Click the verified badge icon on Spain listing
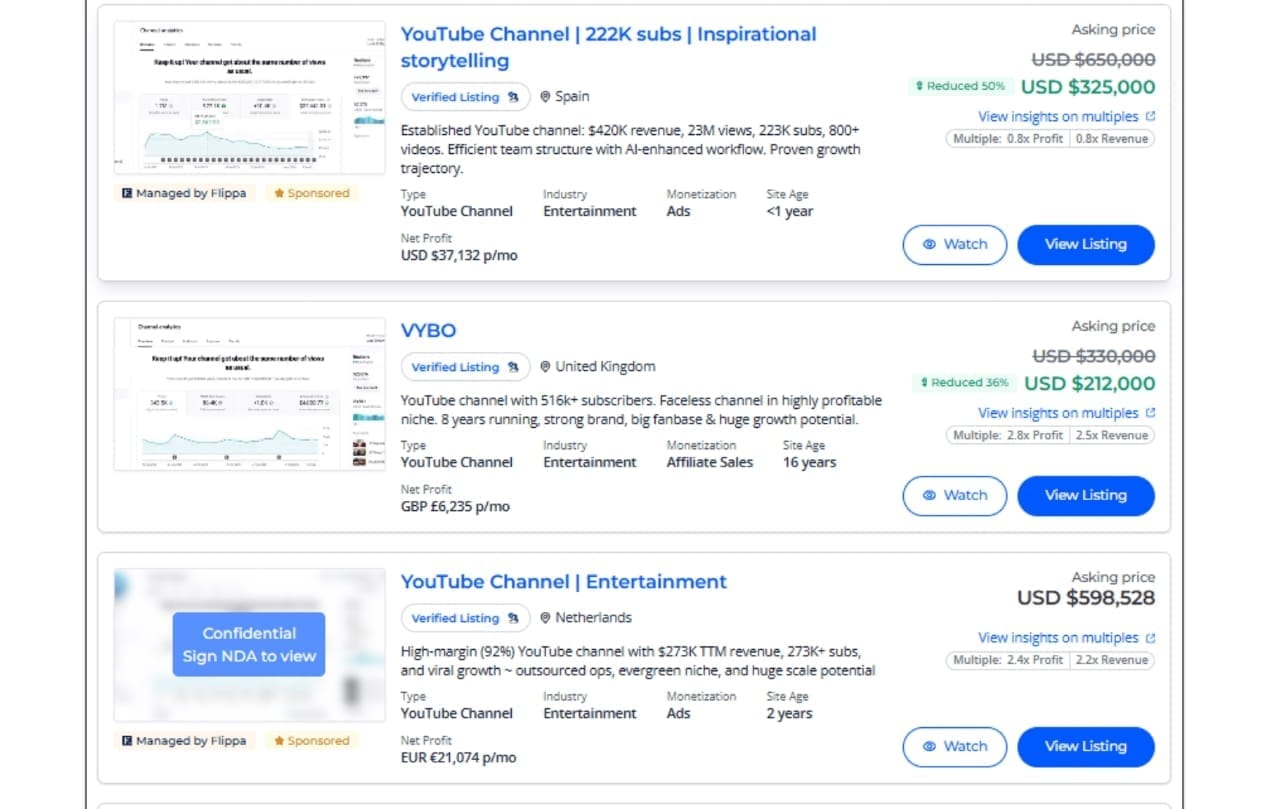Viewport: 1282px width, 809px height. pos(513,97)
